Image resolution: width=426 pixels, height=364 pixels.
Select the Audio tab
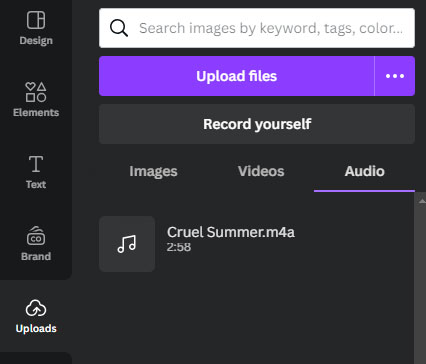tap(364, 171)
